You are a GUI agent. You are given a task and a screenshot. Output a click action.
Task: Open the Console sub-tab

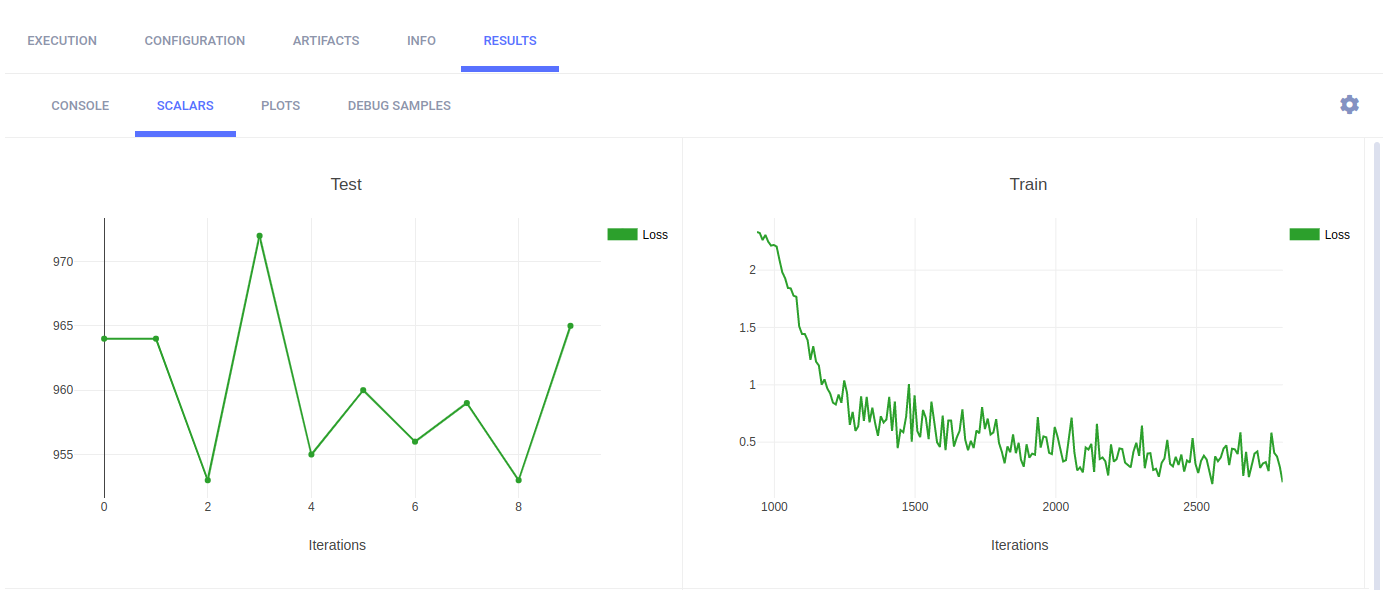tap(80, 106)
